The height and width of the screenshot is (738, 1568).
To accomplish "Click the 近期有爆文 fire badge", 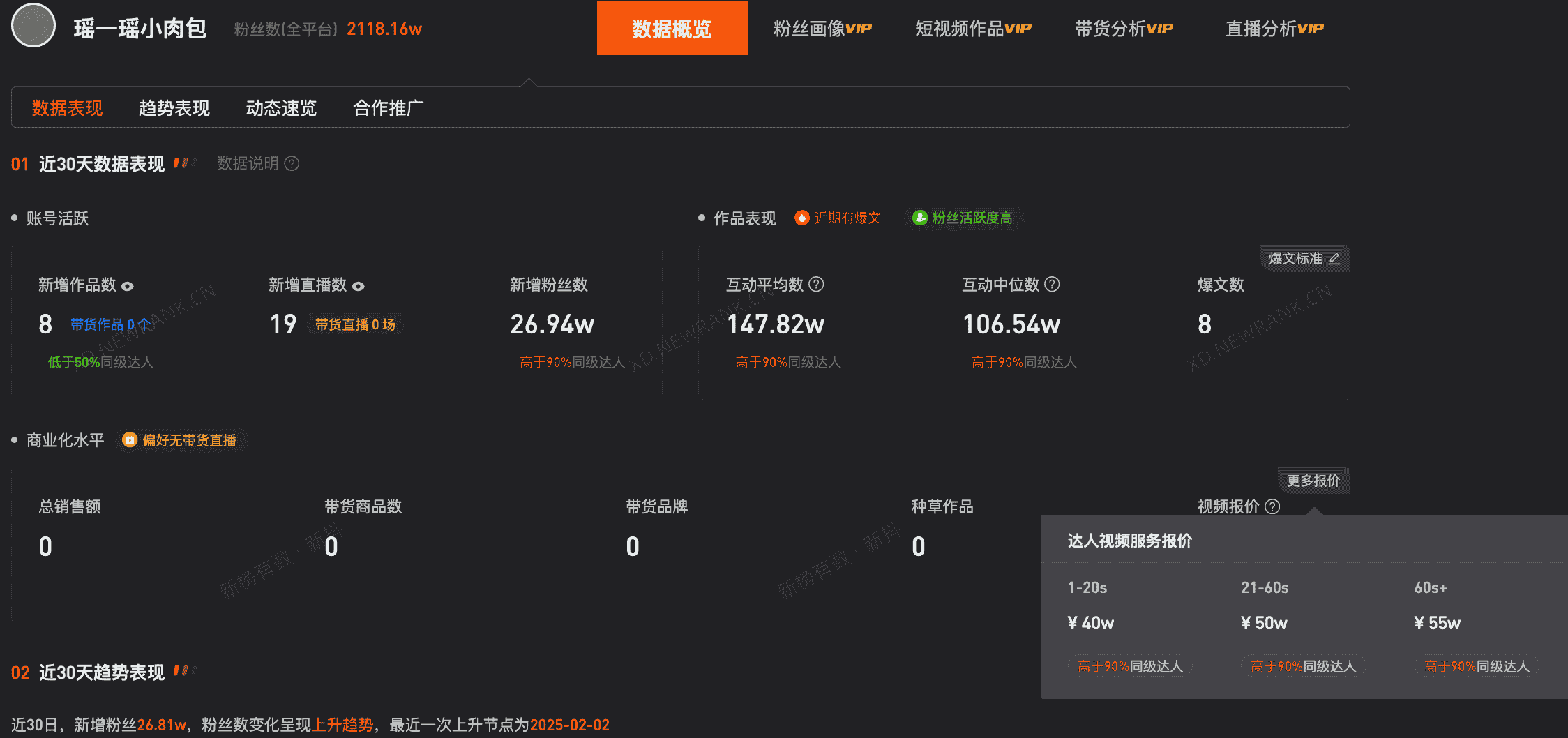I will pyautogui.click(x=837, y=218).
